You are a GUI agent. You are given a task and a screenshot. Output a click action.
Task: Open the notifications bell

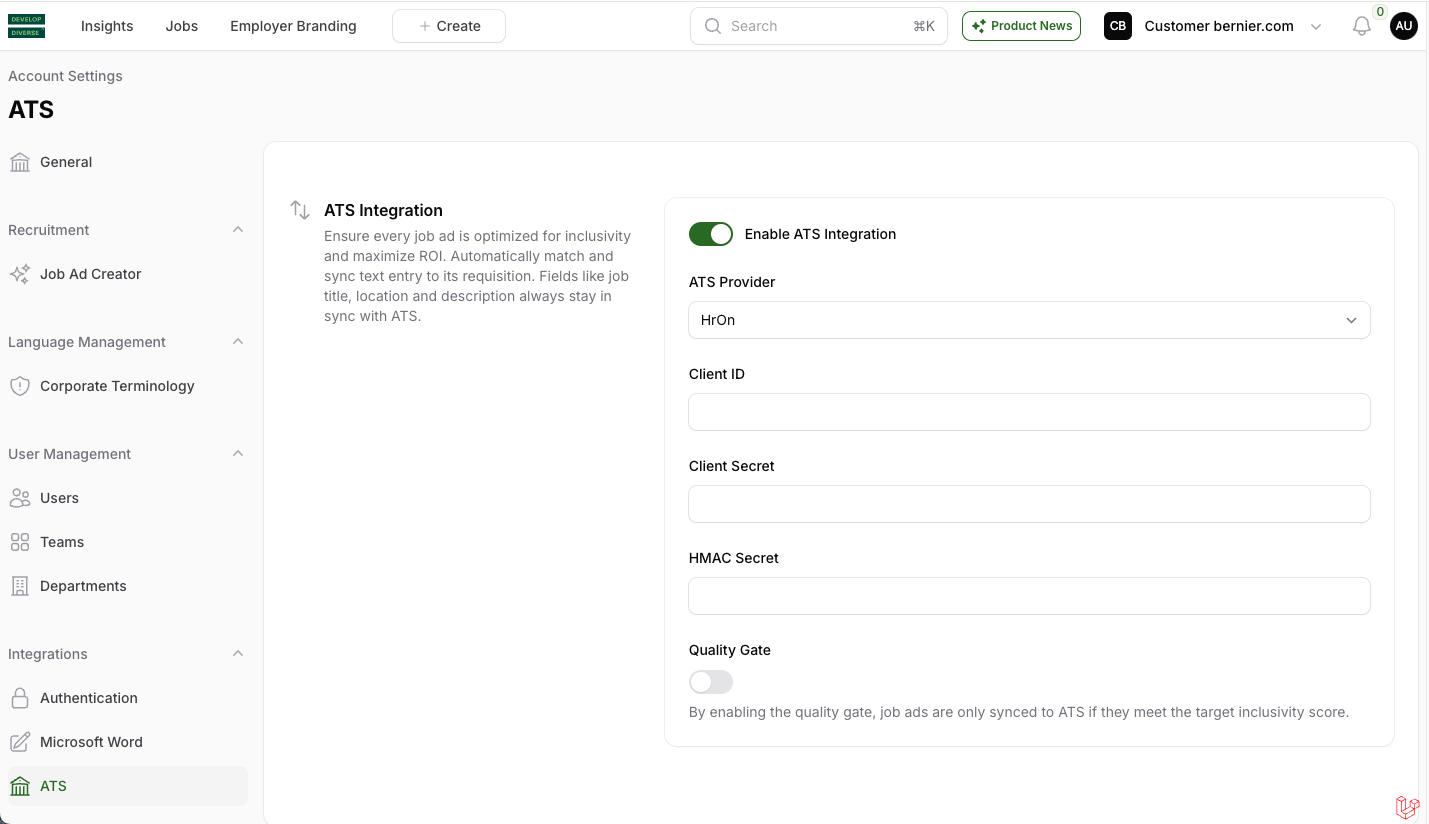coord(1361,27)
